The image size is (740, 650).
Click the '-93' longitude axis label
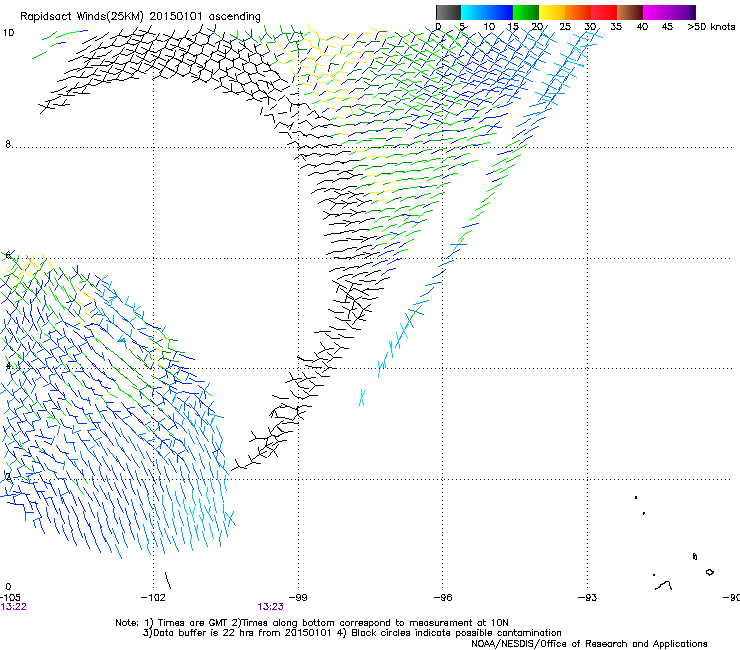[x=588, y=598]
